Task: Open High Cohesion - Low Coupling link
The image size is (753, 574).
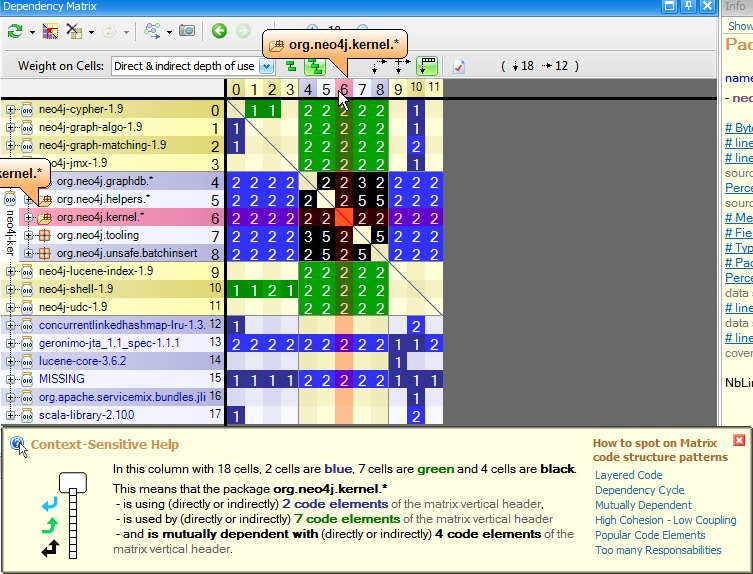Action: point(665,520)
